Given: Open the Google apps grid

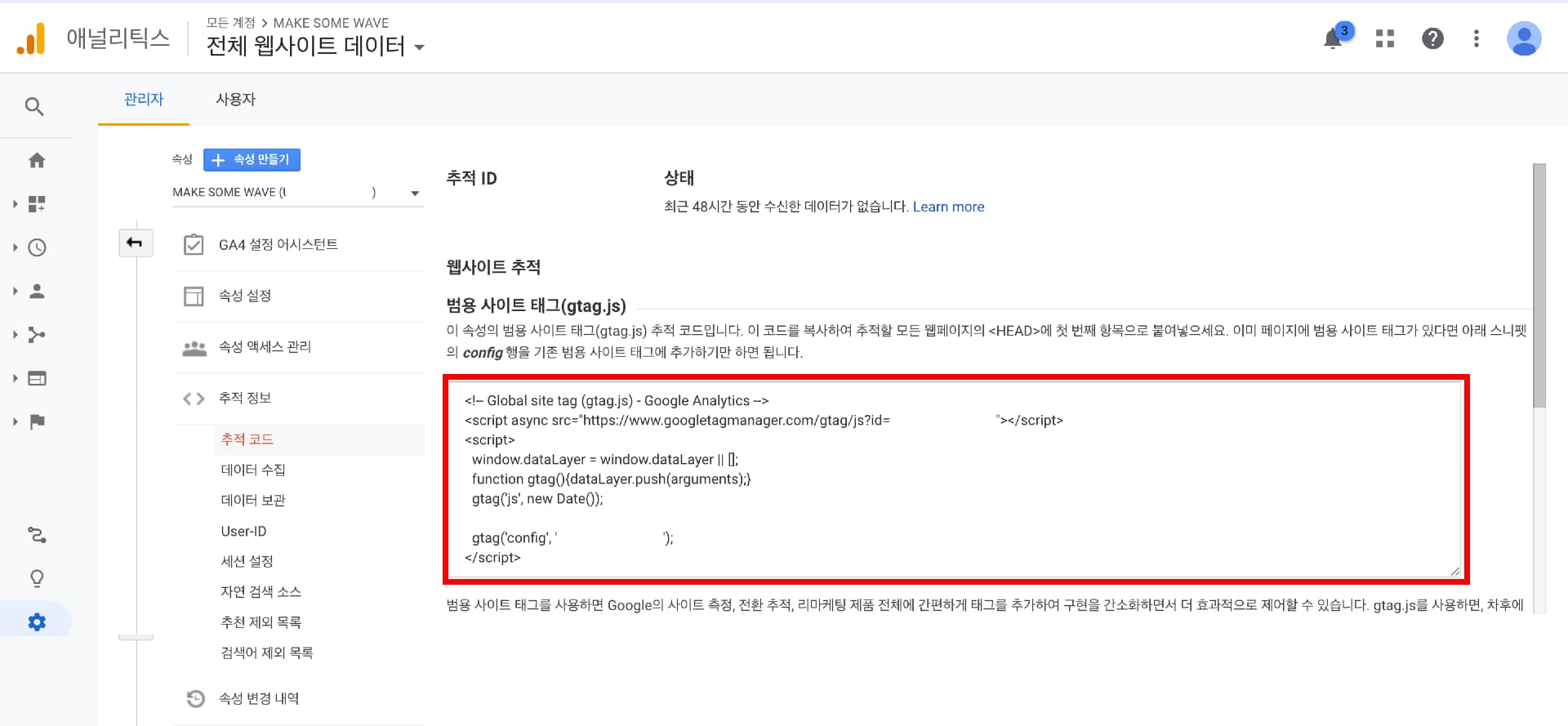Looking at the screenshot, I should click(x=1385, y=38).
